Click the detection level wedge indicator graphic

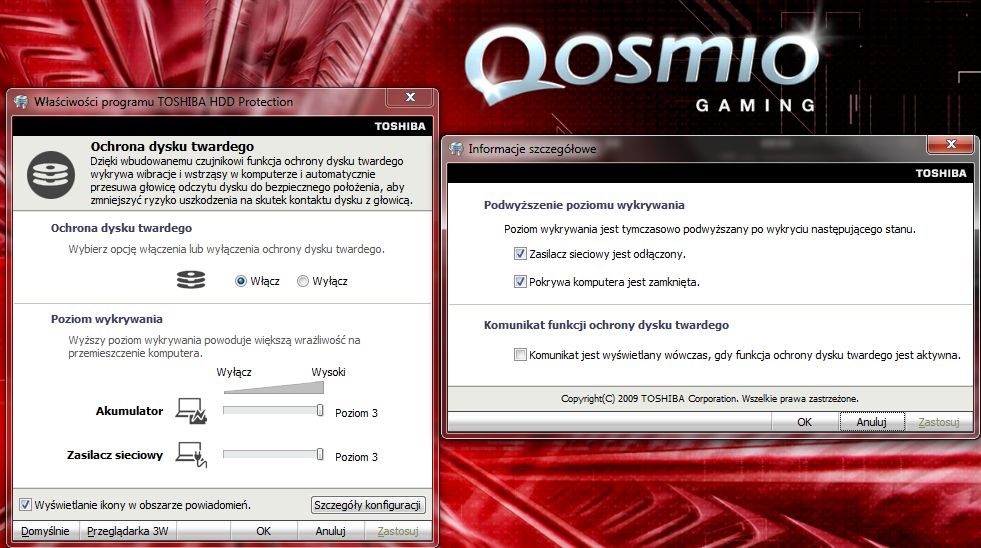pos(273,388)
